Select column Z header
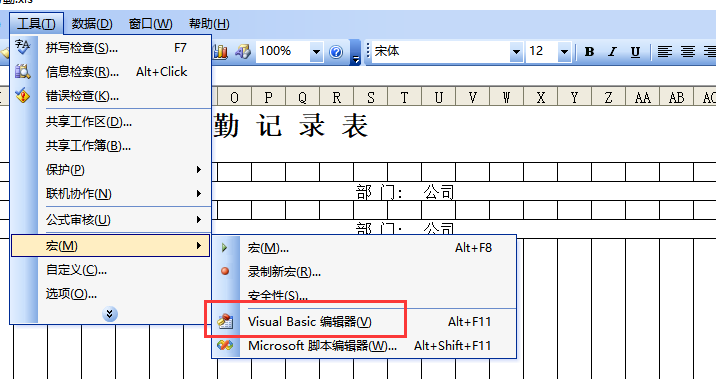Screen dimensions: 716x379 pos(608,97)
